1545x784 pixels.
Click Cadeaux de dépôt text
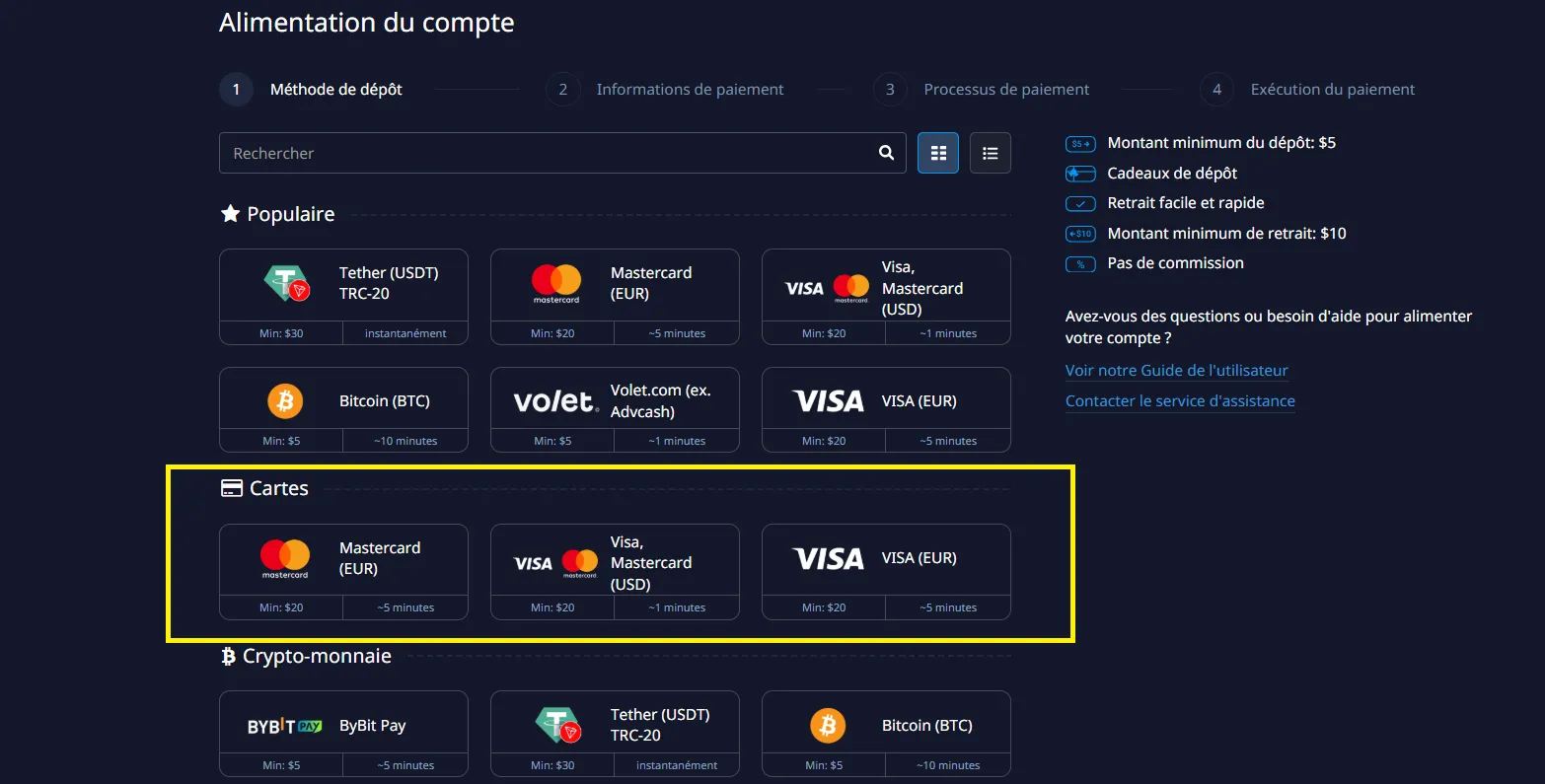tap(1172, 173)
